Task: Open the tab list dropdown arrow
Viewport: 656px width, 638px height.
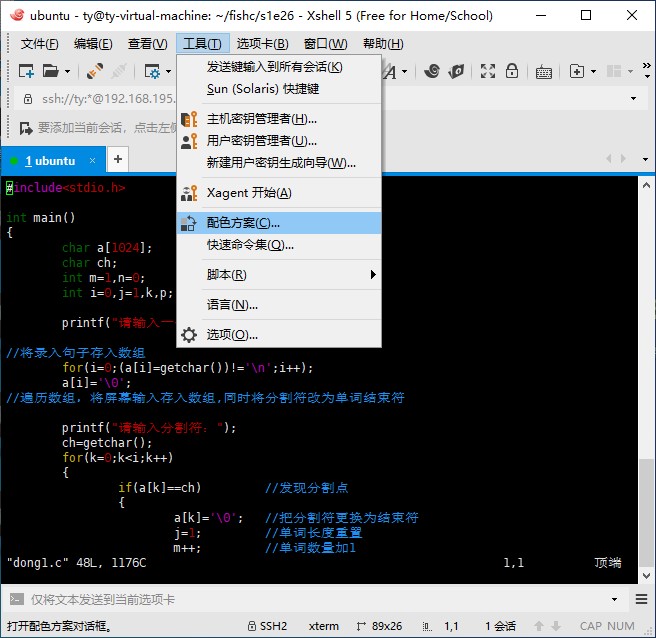Action: (645, 159)
